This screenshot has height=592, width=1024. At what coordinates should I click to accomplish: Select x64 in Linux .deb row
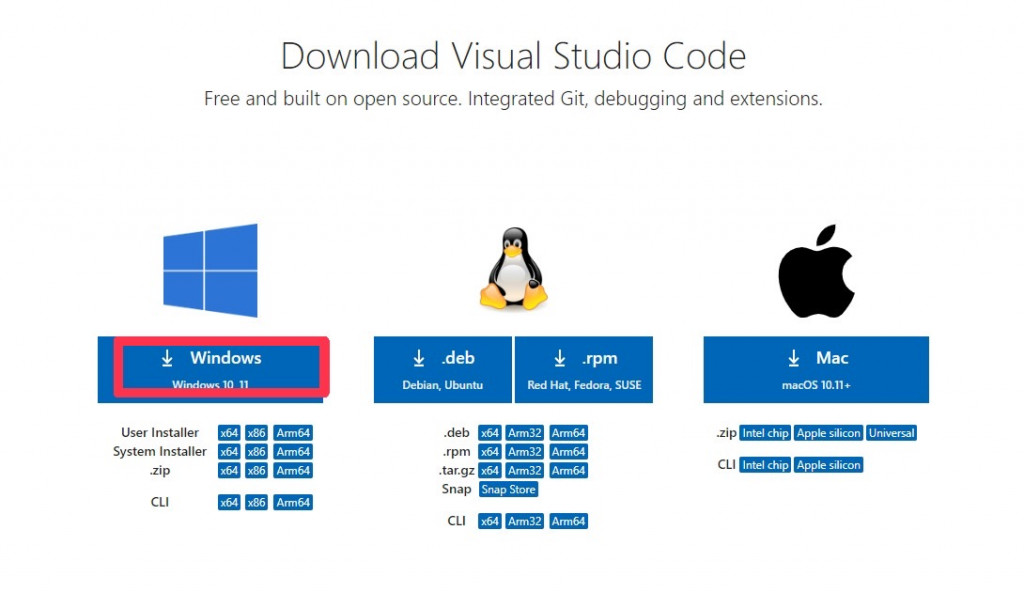point(490,433)
